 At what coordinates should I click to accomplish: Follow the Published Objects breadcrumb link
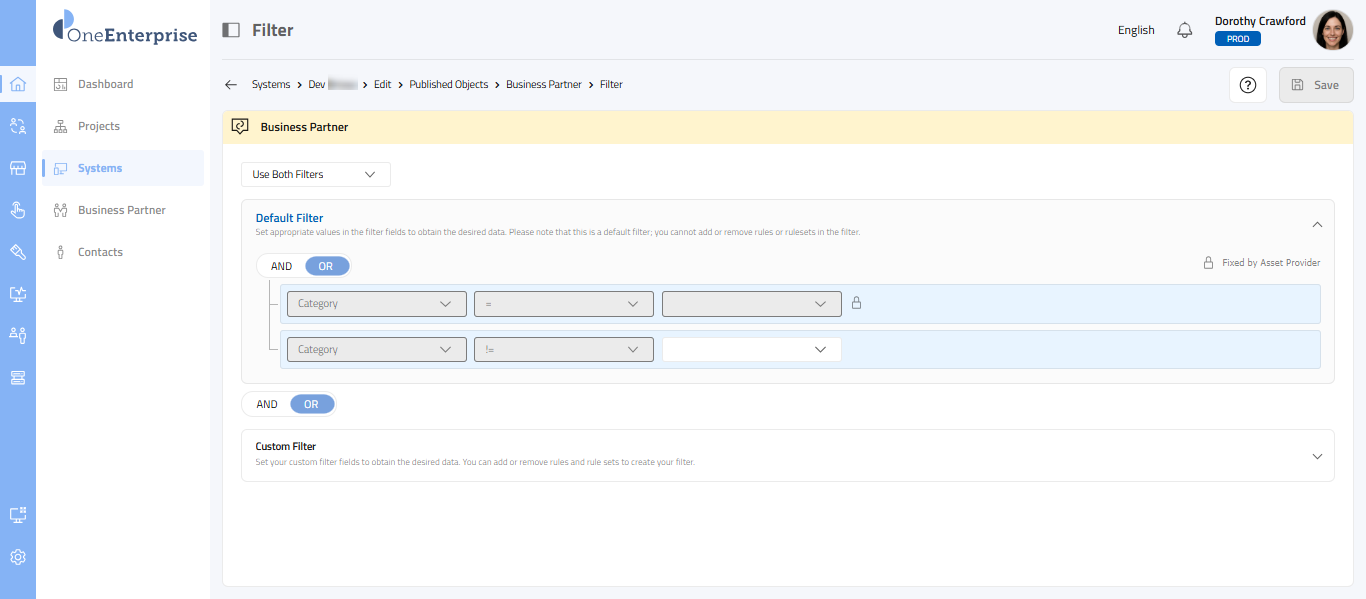coord(449,85)
